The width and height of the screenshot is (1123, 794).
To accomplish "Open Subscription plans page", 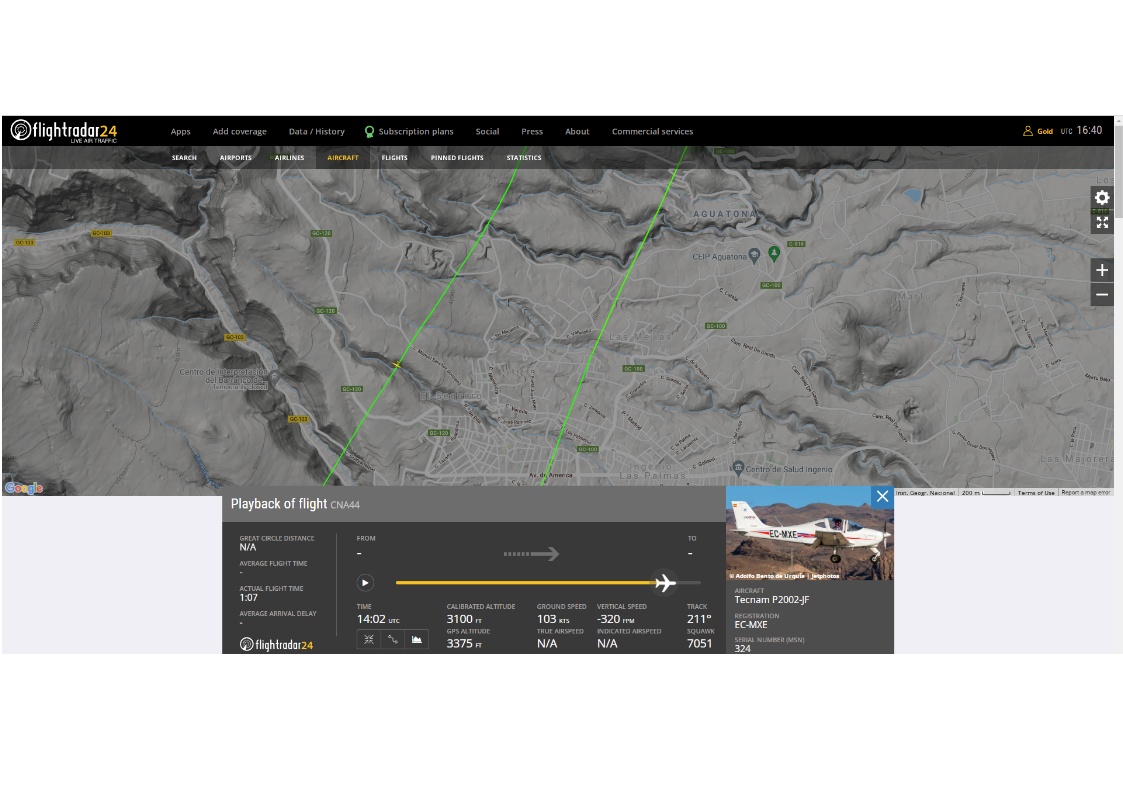I will [x=415, y=132].
